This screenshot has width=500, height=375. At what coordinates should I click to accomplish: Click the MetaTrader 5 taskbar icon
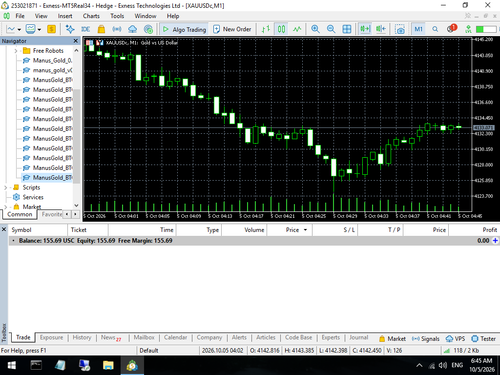tap(132, 366)
